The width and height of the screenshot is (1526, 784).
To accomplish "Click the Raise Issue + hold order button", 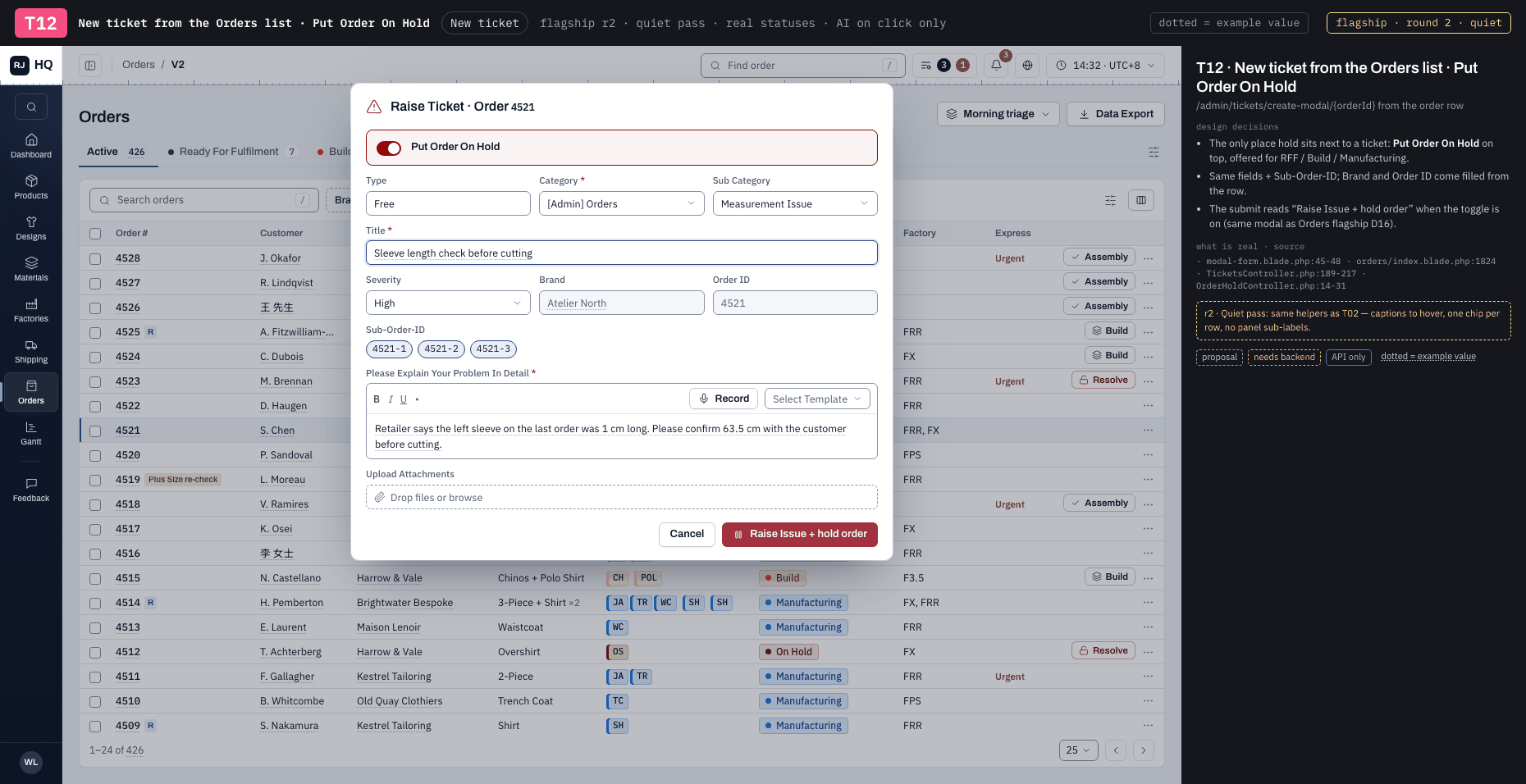I will point(800,534).
